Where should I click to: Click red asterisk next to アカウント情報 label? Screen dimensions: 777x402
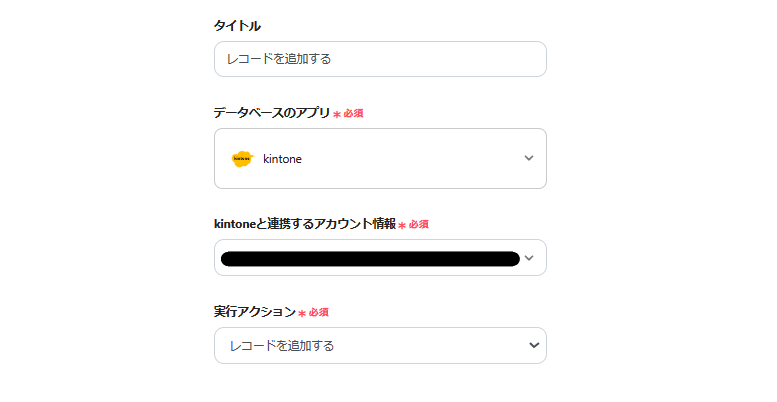click(x=401, y=226)
